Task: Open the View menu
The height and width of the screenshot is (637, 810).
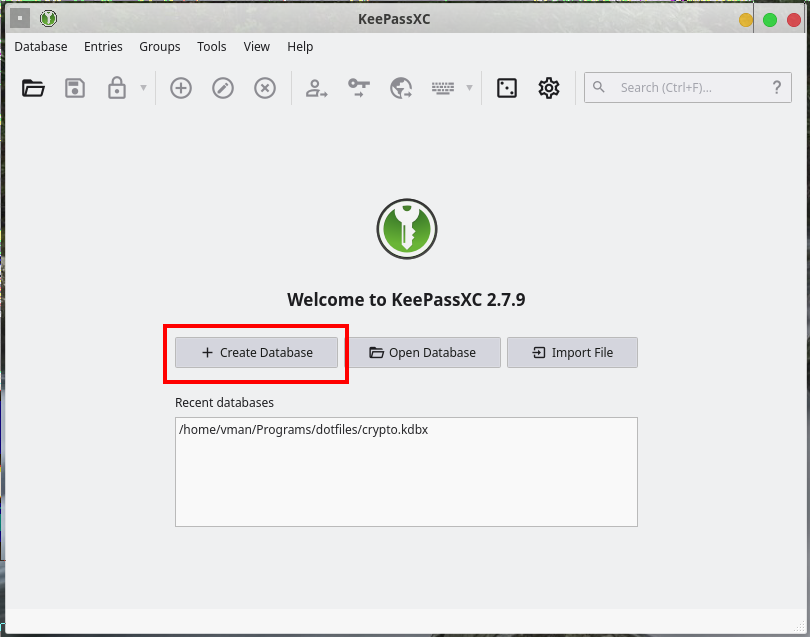Action: (257, 46)
